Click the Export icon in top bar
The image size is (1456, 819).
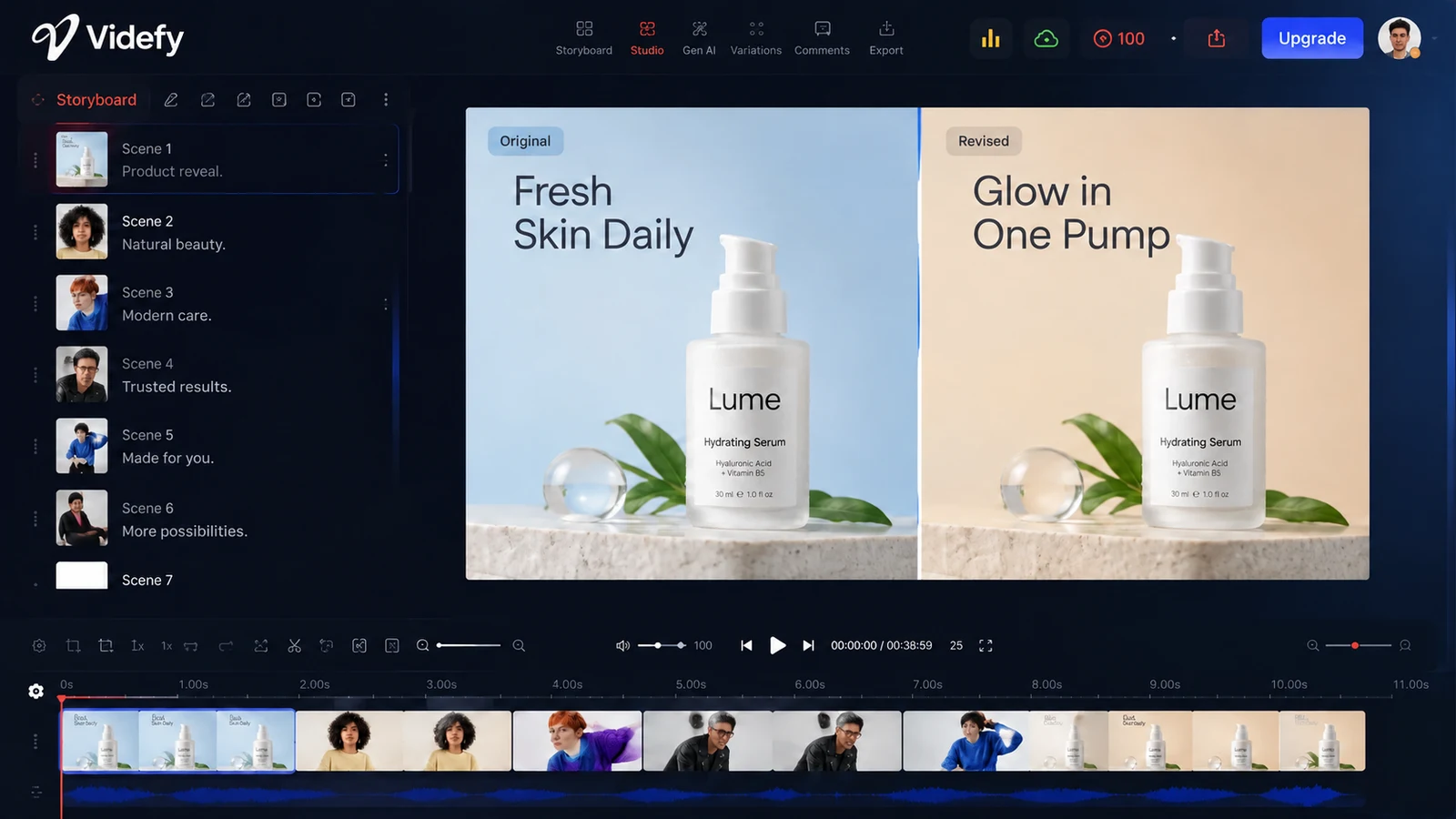(x=886, y=29)
